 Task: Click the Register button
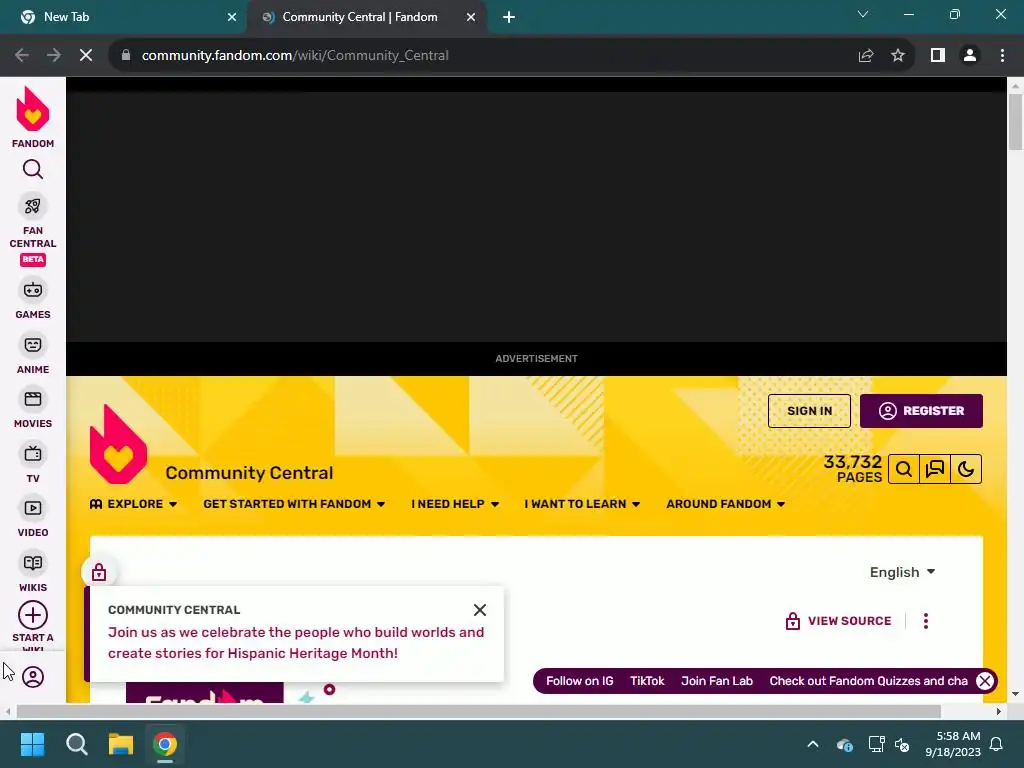921,411
